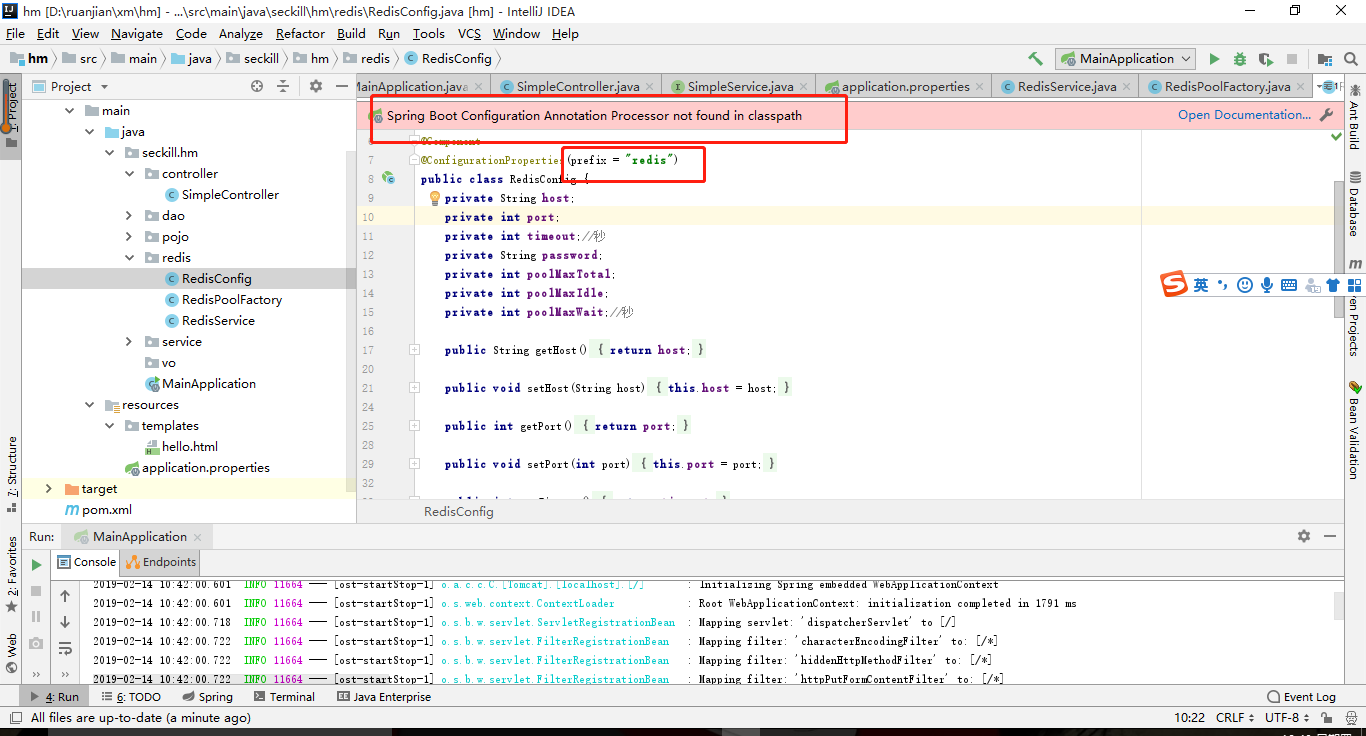Open the Sogou skin shirt icon
Image resolution: width=1366 pixels, height=736 pixels.
click(1333, 285)
